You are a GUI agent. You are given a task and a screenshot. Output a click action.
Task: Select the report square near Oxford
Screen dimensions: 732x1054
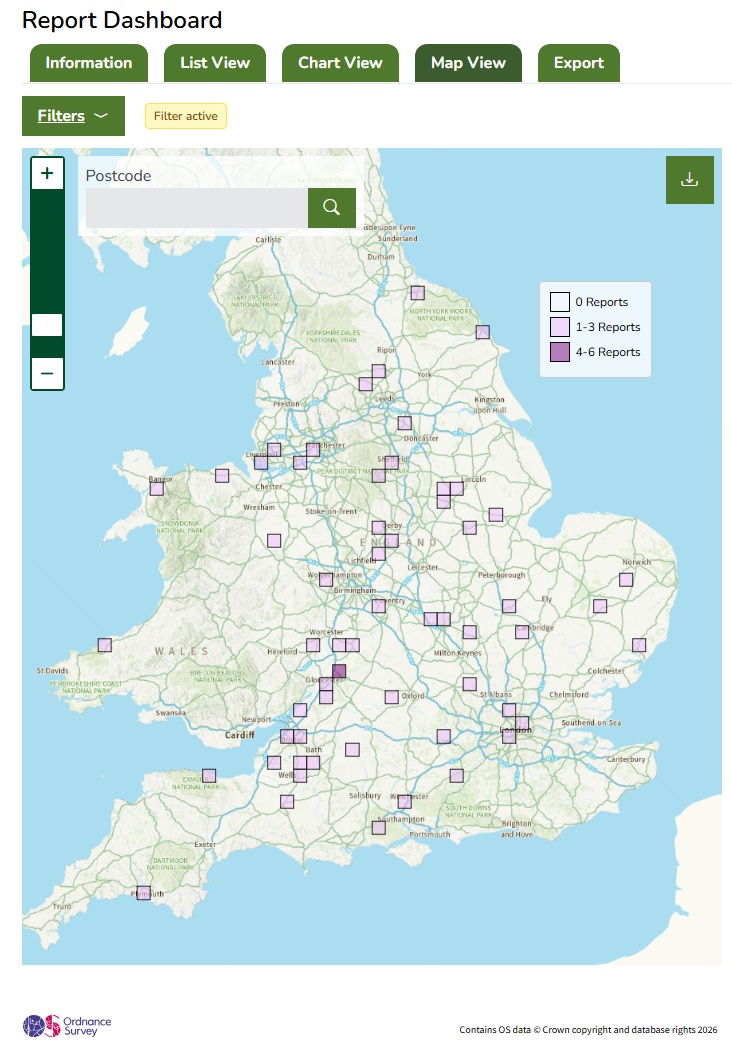point(391,697)
